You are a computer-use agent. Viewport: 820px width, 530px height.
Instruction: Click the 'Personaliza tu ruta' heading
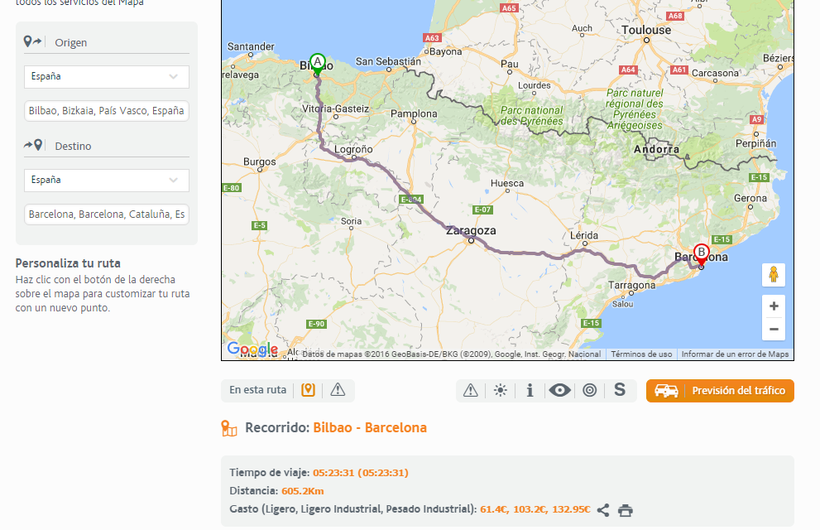pyautogui.click(x=68, y=263)
